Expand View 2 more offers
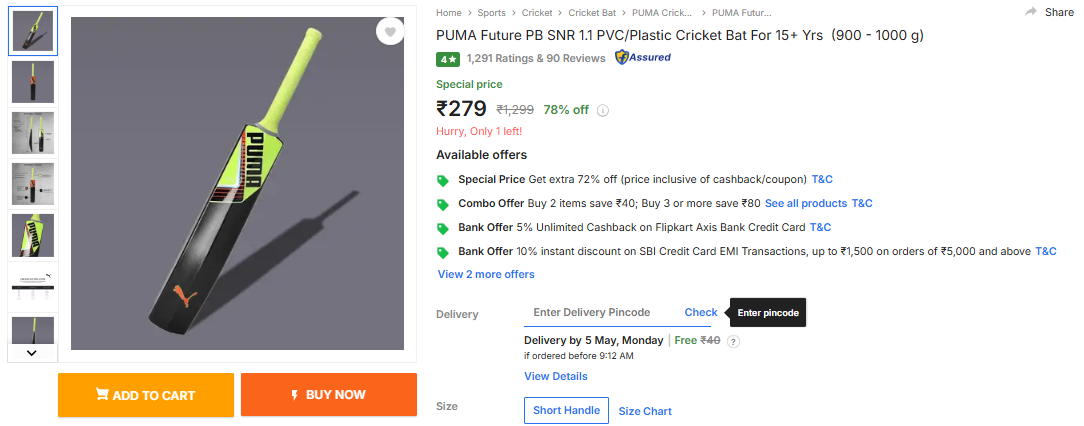 pos(486,274)
